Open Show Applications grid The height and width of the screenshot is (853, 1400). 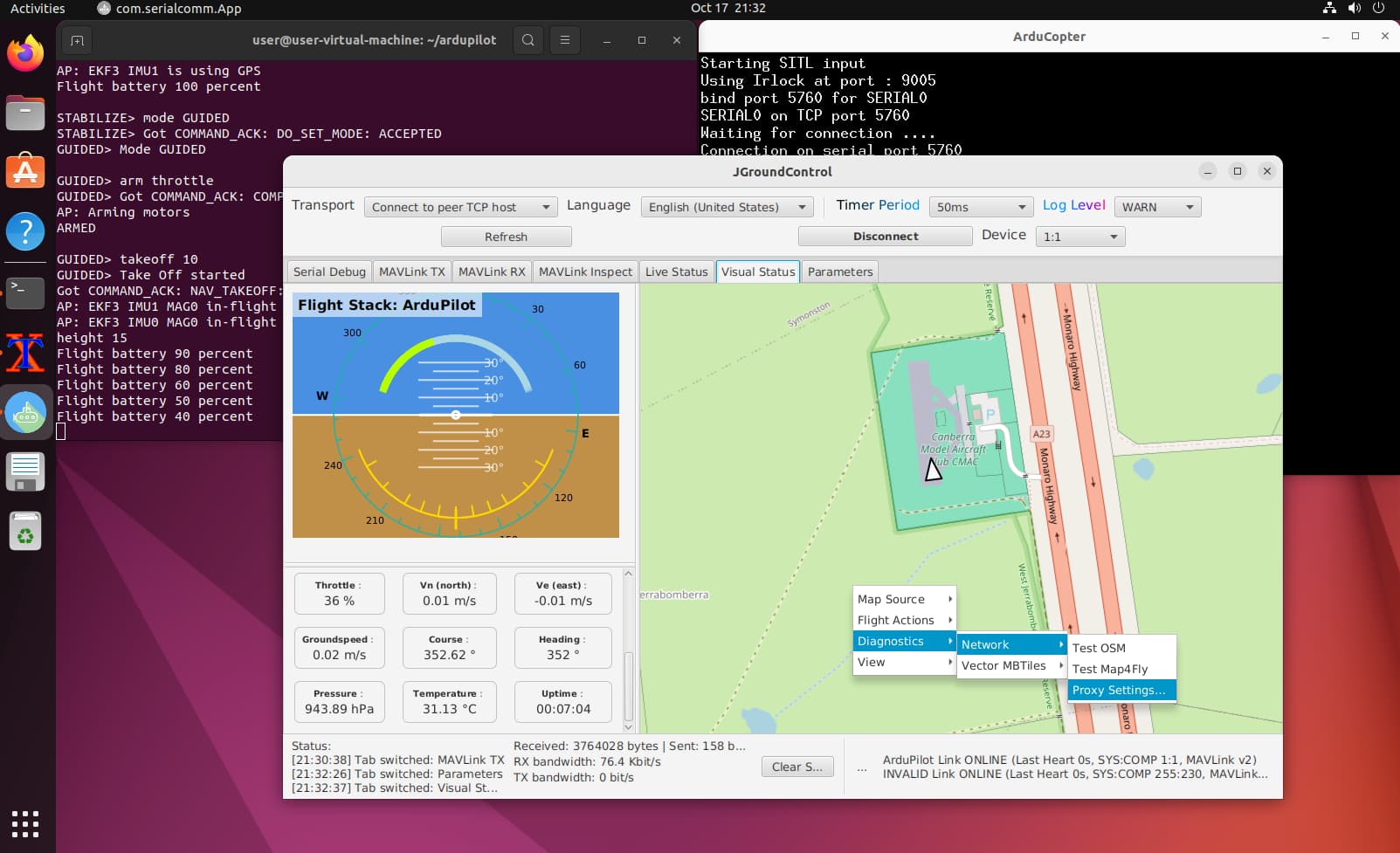[25, 823]
